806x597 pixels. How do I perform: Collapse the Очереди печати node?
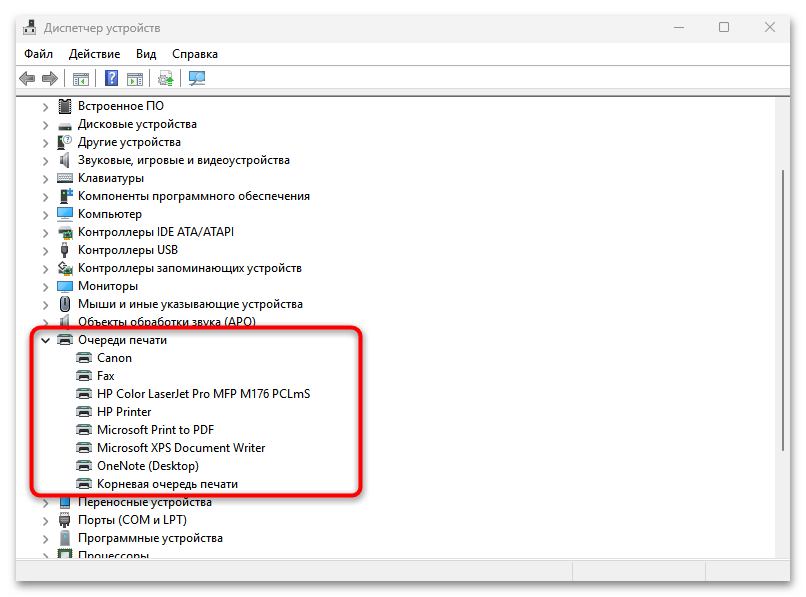pyautogui.click(x=45, y=340)
